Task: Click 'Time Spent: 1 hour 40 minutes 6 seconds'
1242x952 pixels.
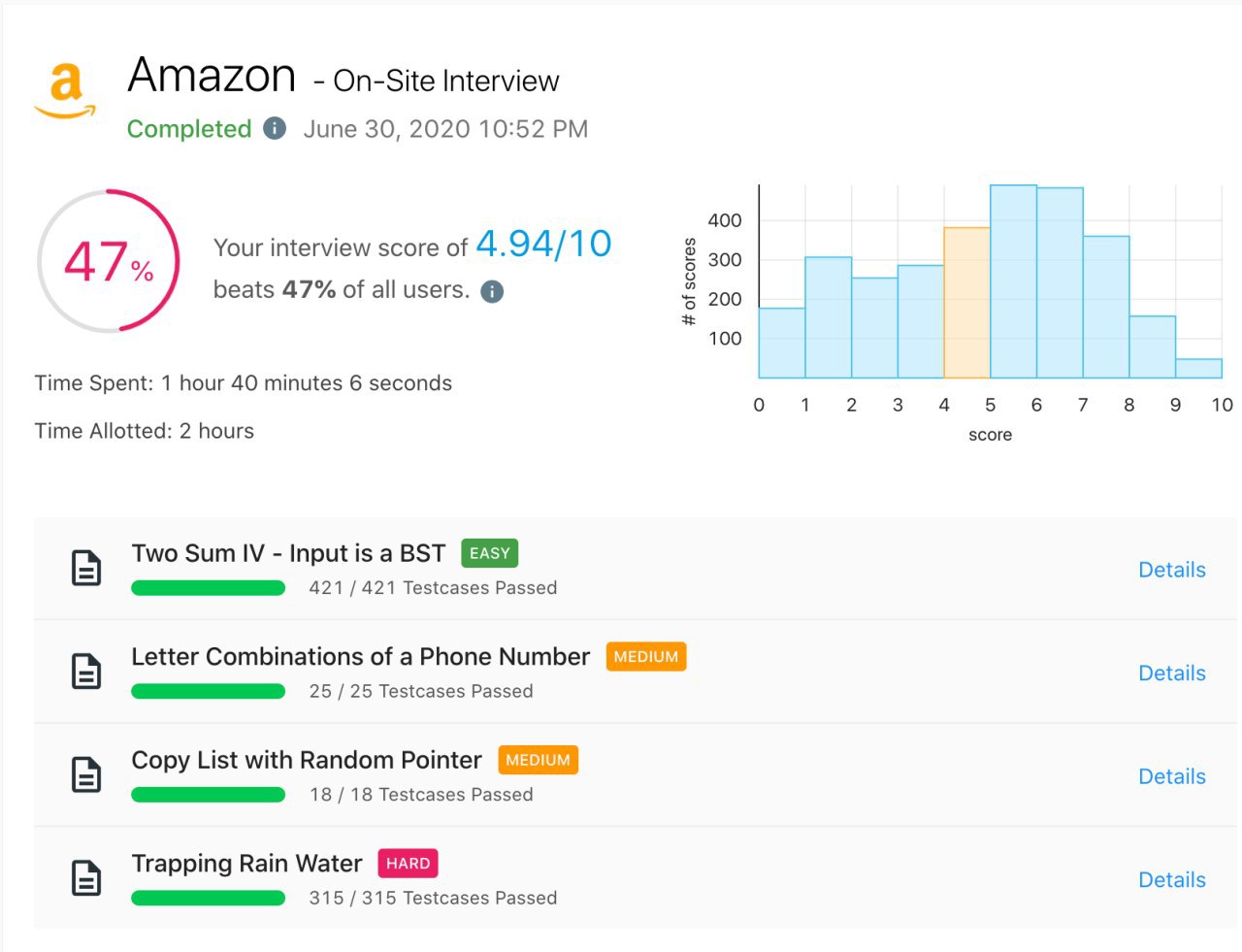Action: coord(244,383)
